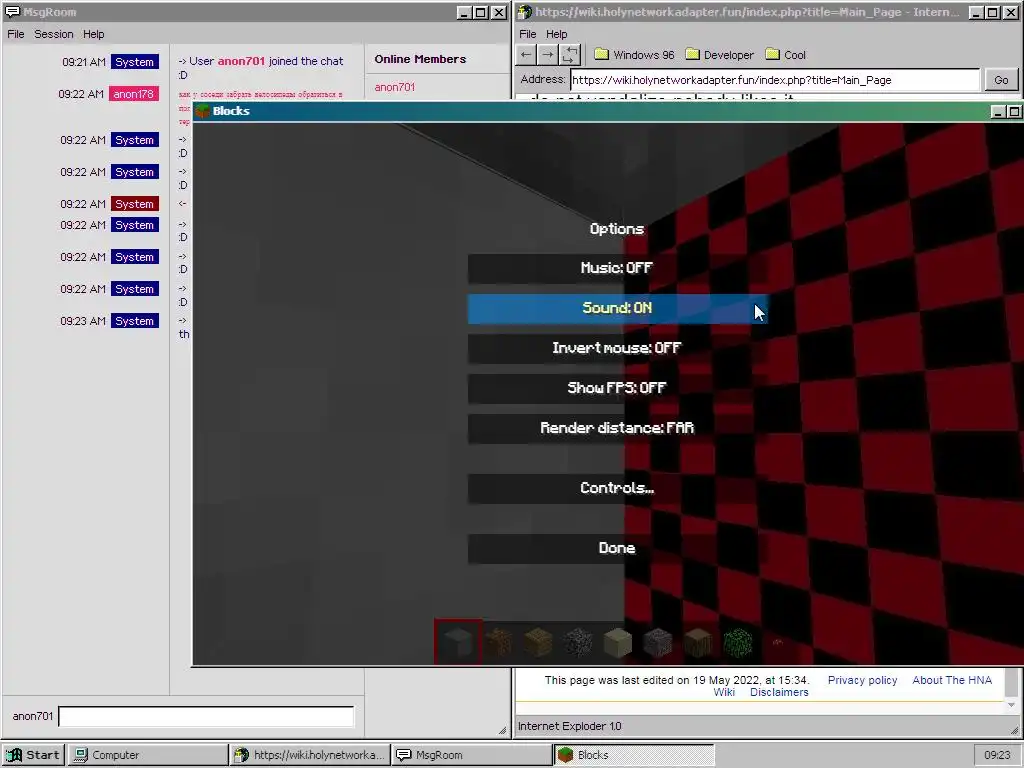Toggle Invert mouse: OFF

click(x=617, y=348)
